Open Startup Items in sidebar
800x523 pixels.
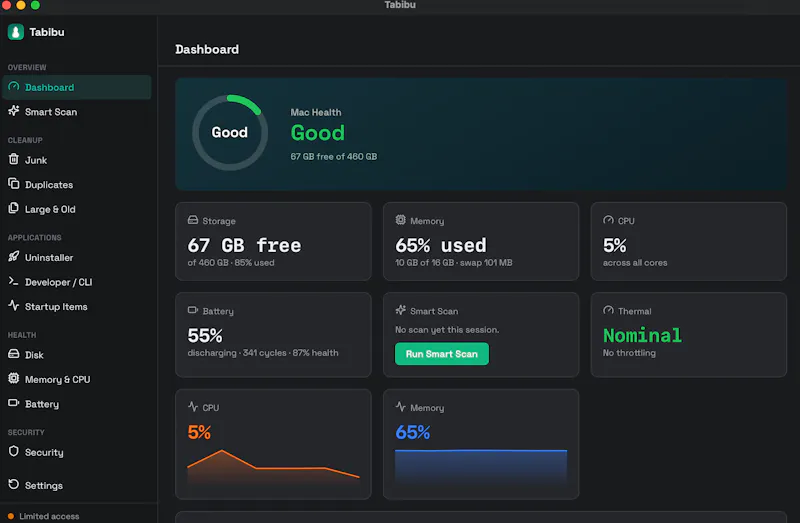coord(77,307)
